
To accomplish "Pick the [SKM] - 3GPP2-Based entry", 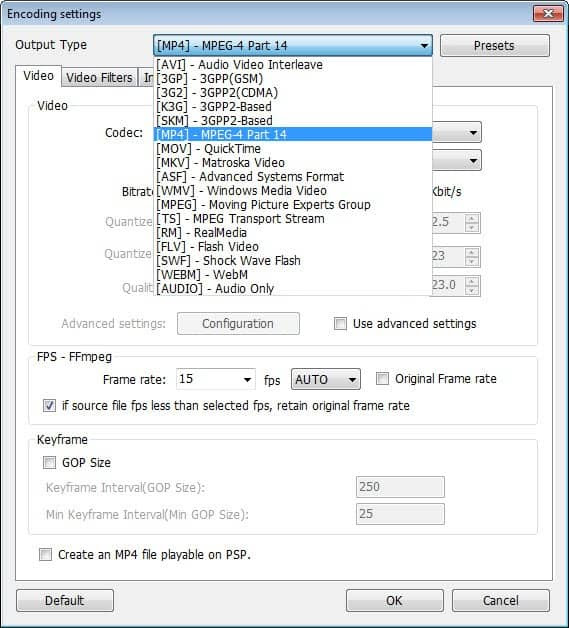I will pos(293,121).
